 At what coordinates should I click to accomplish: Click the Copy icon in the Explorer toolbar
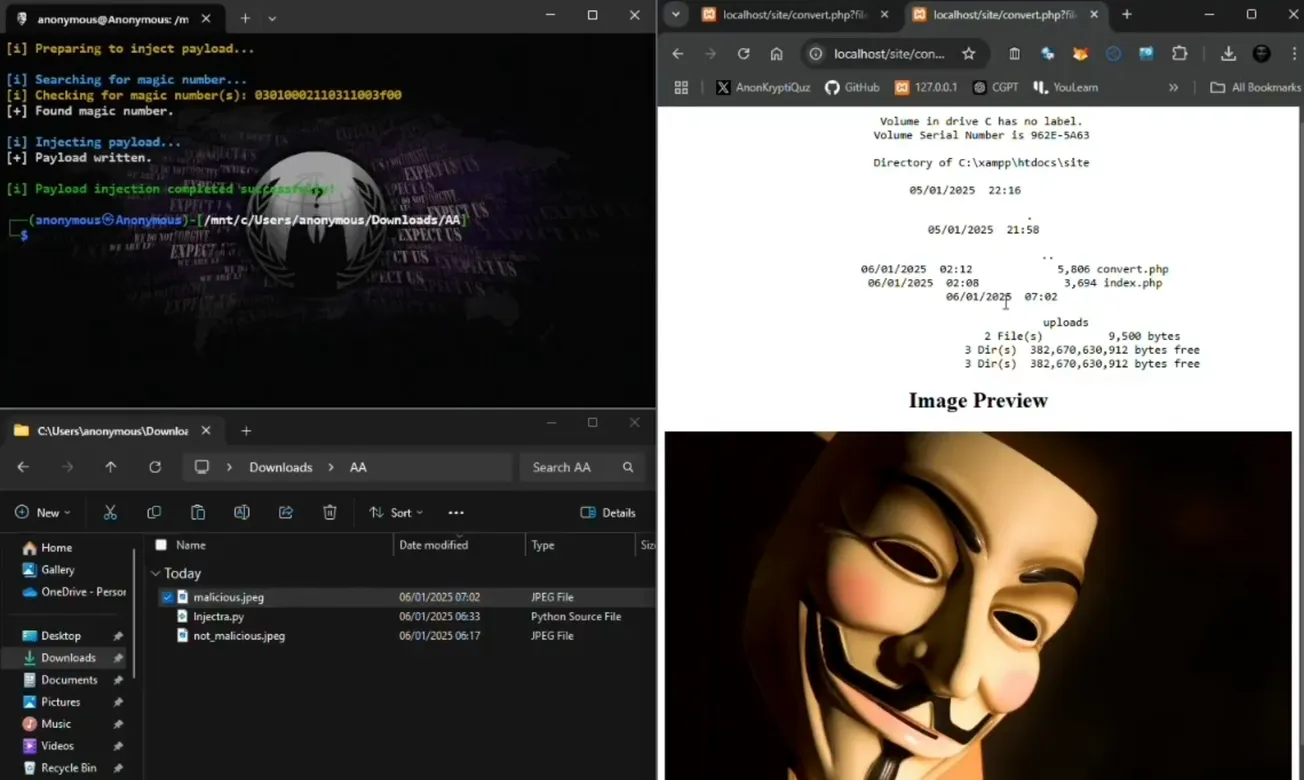coord(153,512)
